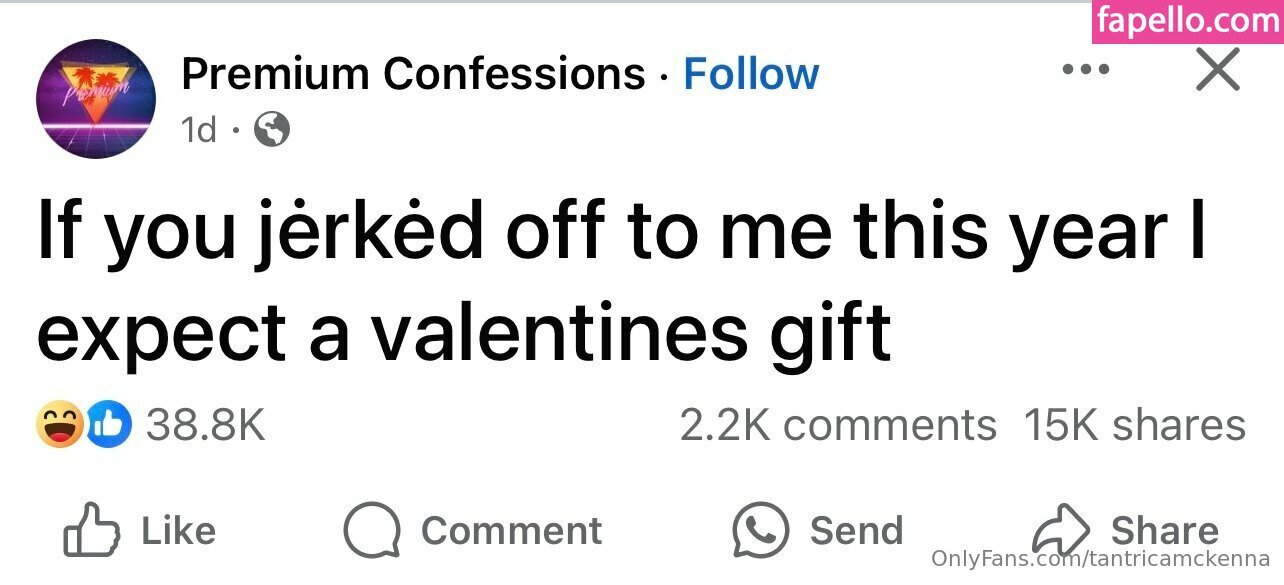Tap the Comment speech bubble icon
Image resolution: width=1284 pixels, height=585 pixels.
coord(371,530)
